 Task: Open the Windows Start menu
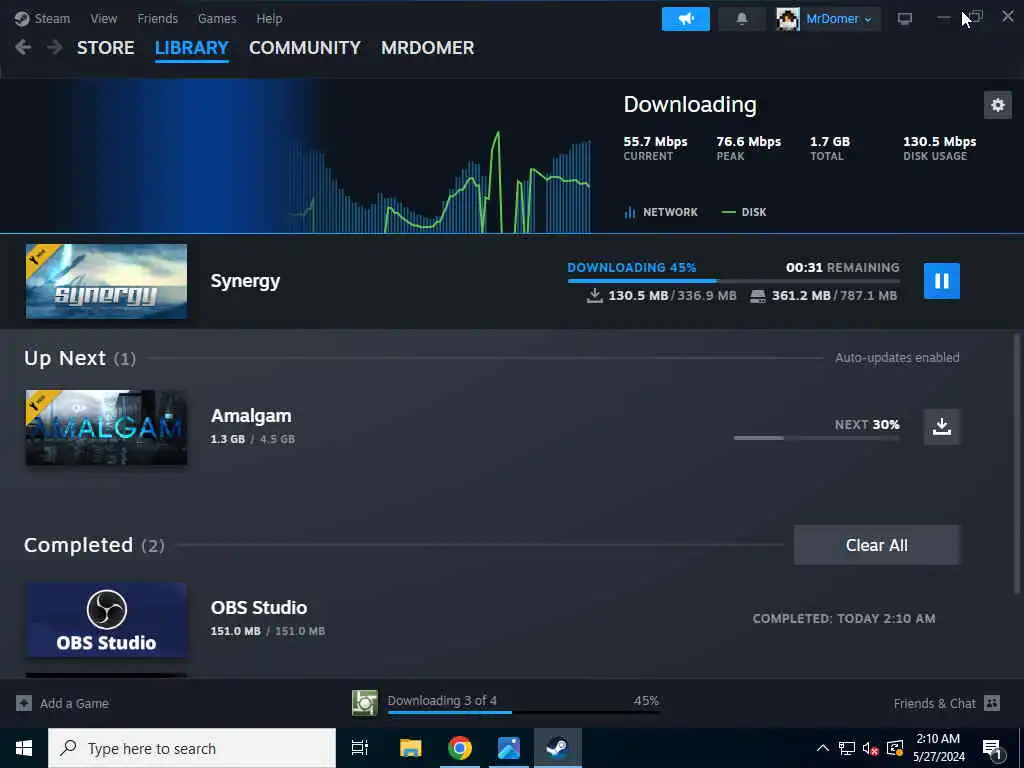24,748
